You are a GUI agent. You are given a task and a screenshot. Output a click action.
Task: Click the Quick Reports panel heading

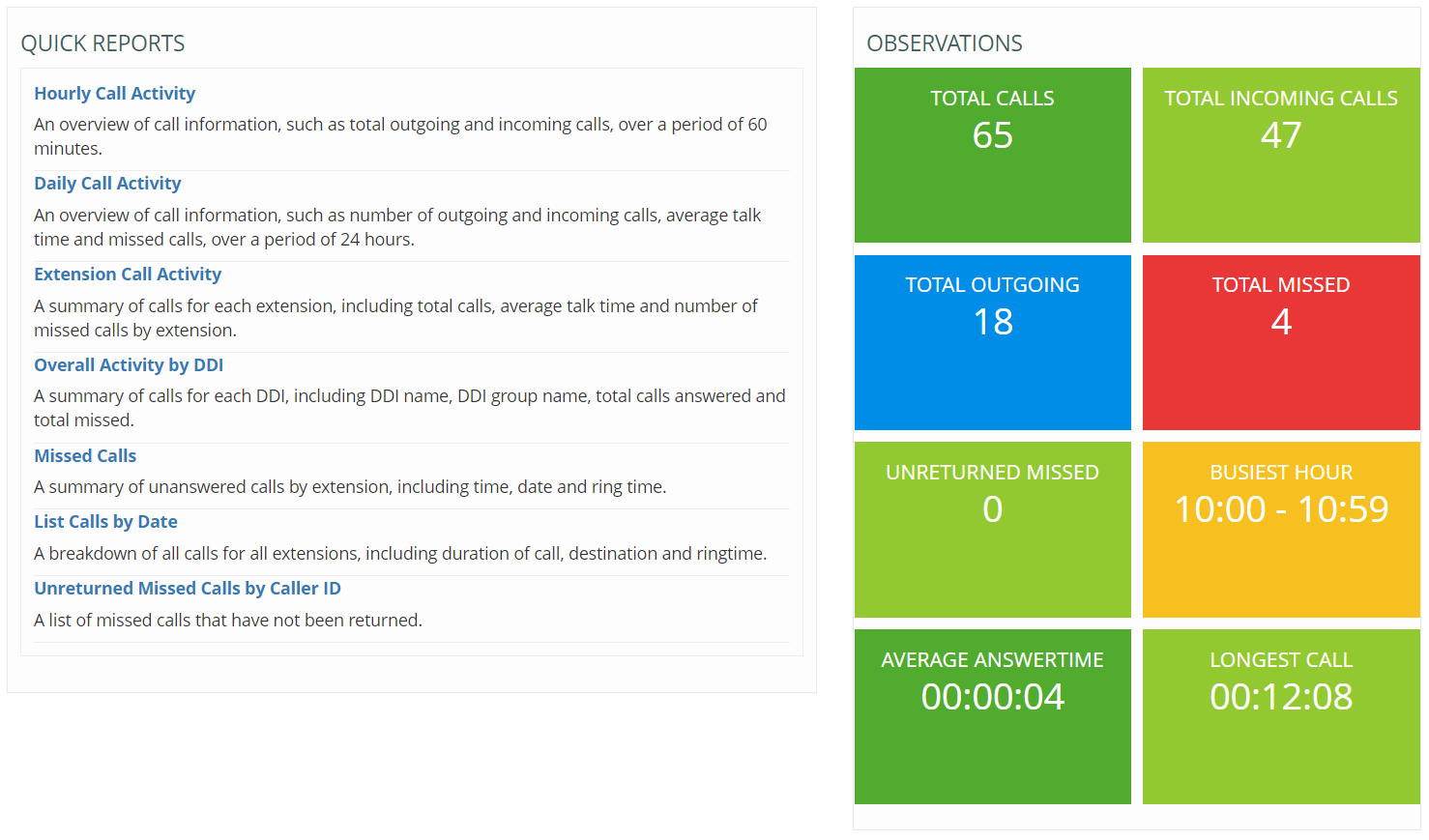click(x=102, y=43)
